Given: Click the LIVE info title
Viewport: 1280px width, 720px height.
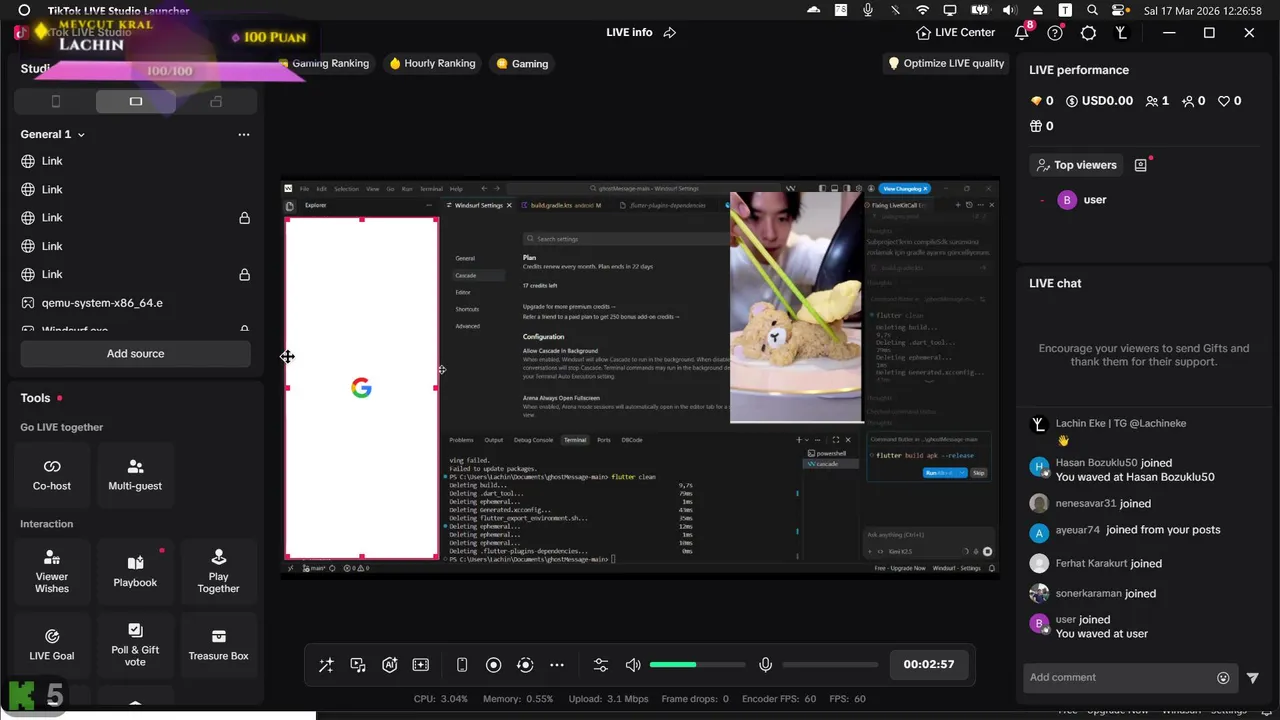Looking at the screenshot, I should [629, 32].
